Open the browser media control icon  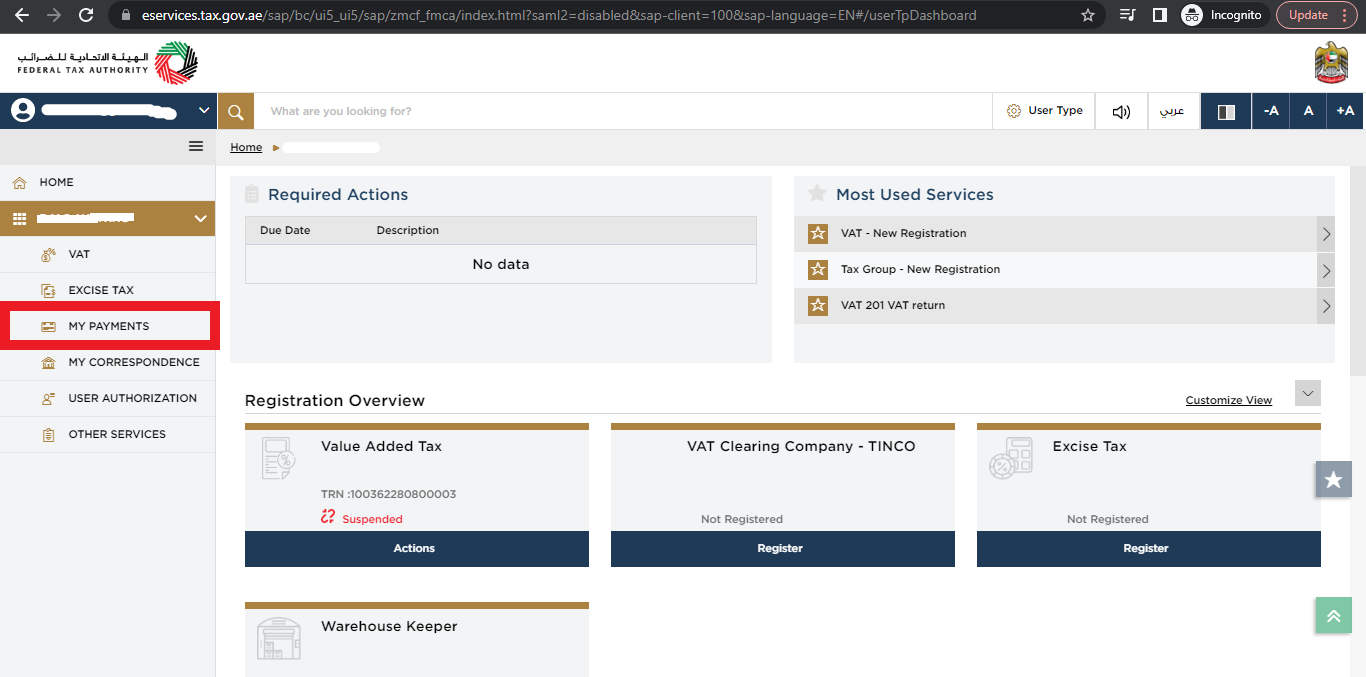1128,15
